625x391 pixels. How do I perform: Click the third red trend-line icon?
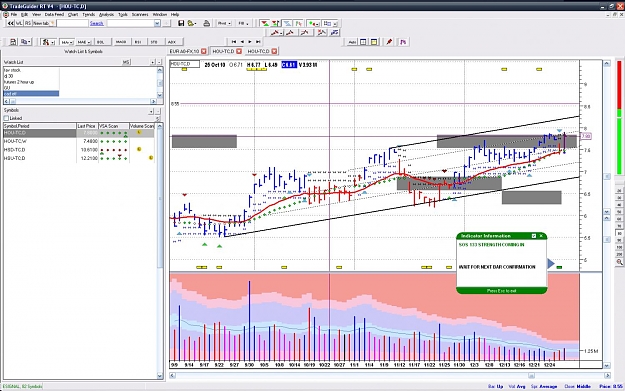coord(305,33)
